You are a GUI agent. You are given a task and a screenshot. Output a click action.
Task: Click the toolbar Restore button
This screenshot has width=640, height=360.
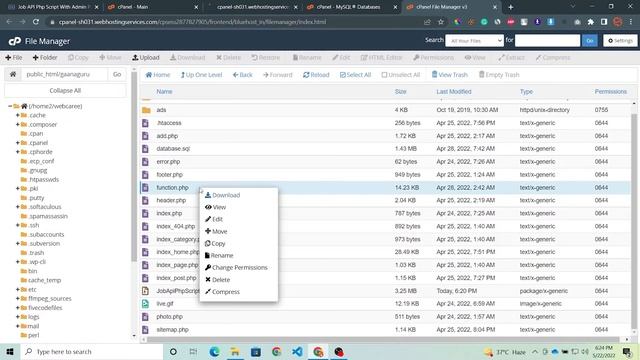266,58
